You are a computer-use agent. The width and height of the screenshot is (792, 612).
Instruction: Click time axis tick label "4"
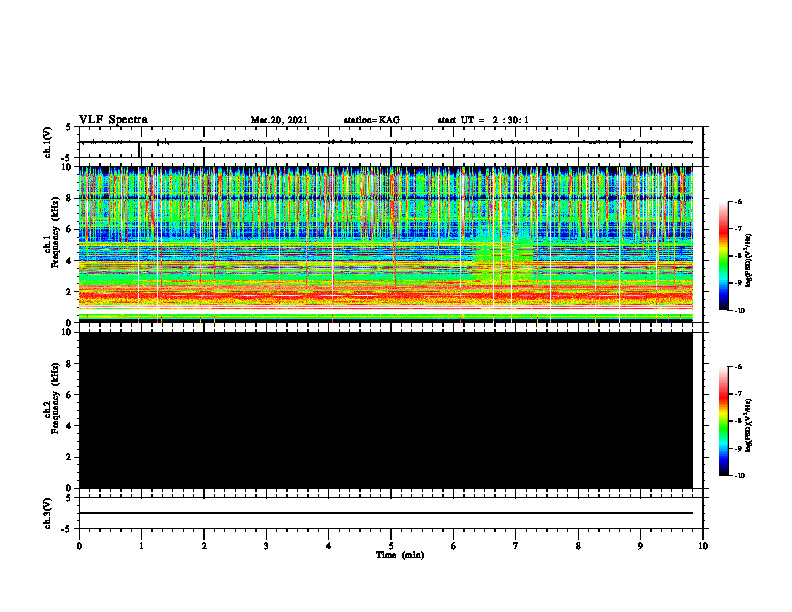tap(329, 546)
